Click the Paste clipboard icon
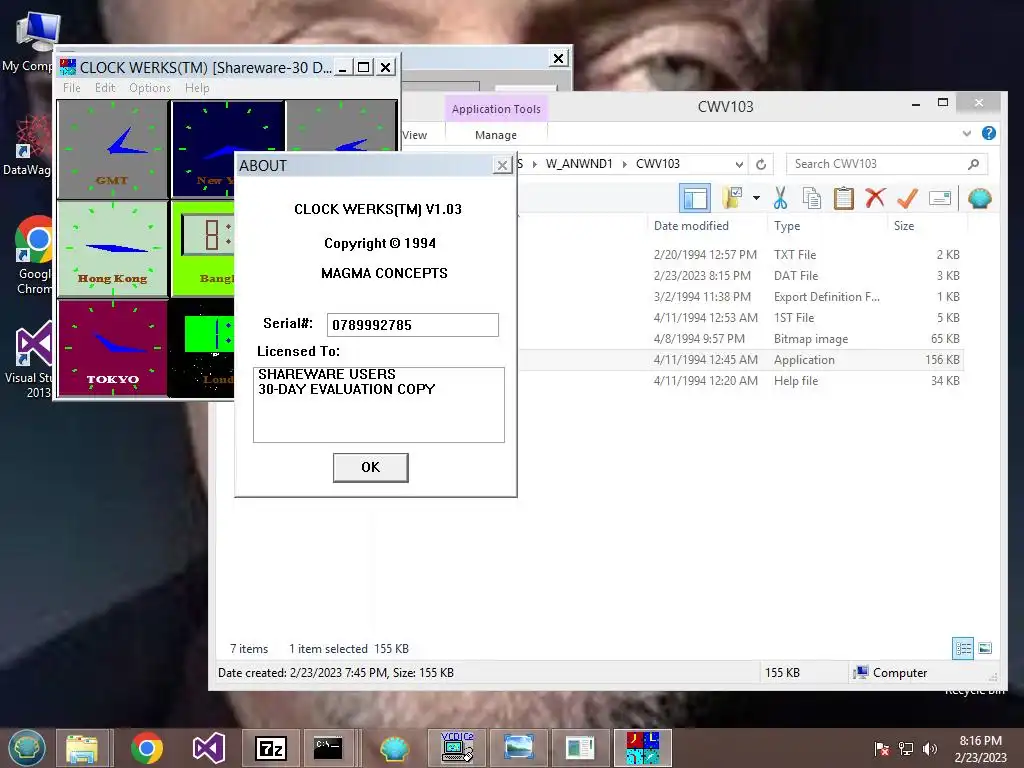 point(843,198)
